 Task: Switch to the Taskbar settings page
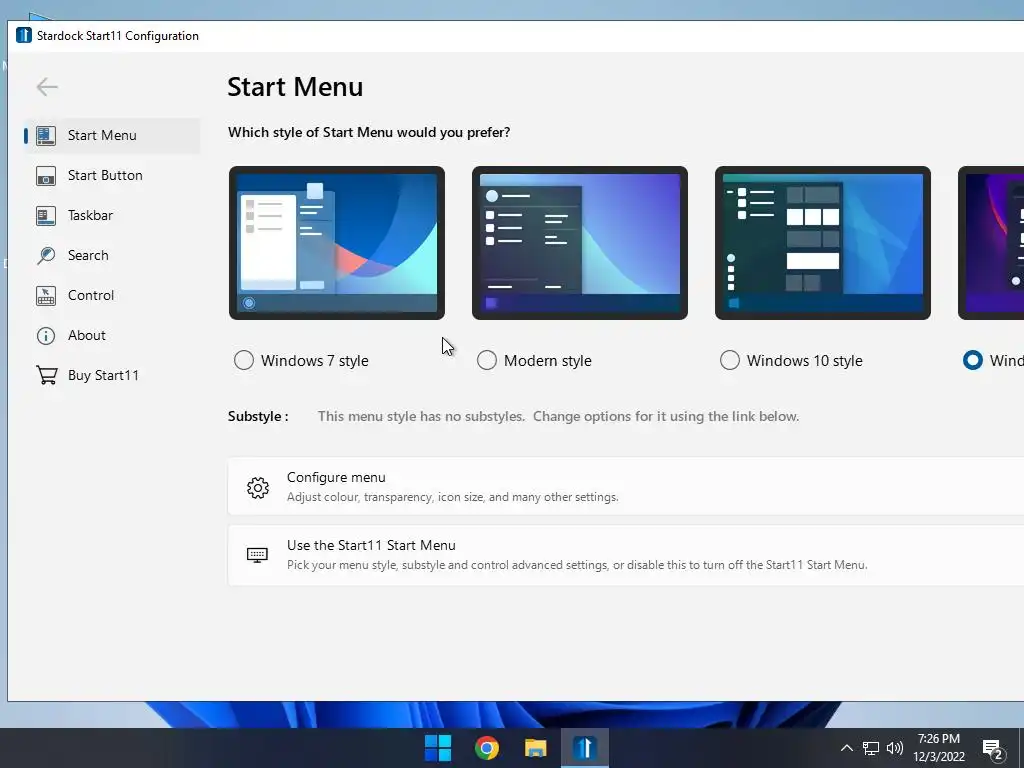tap(112, 216)
